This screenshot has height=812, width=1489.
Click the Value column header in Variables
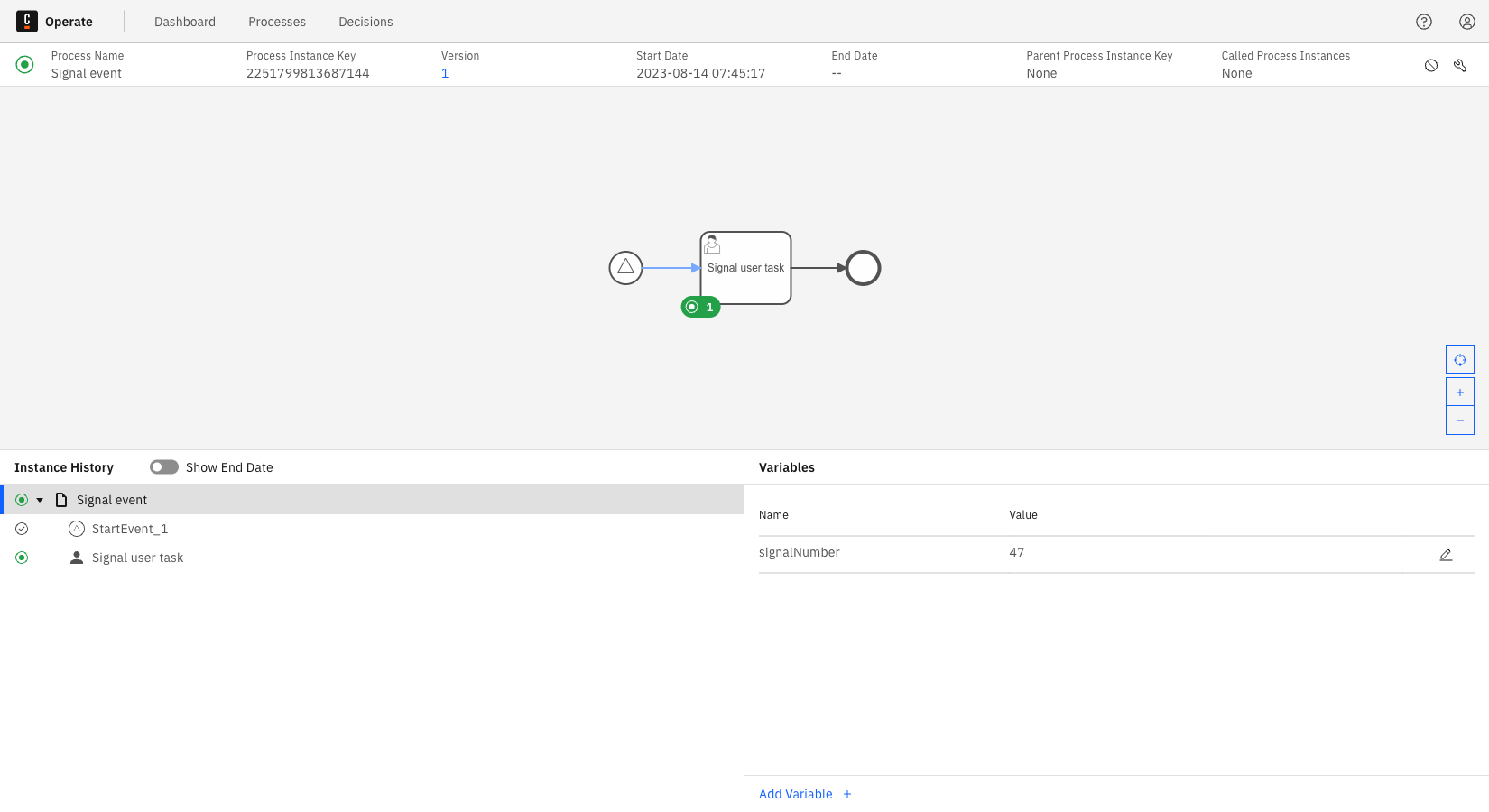tap(1023, 515)
